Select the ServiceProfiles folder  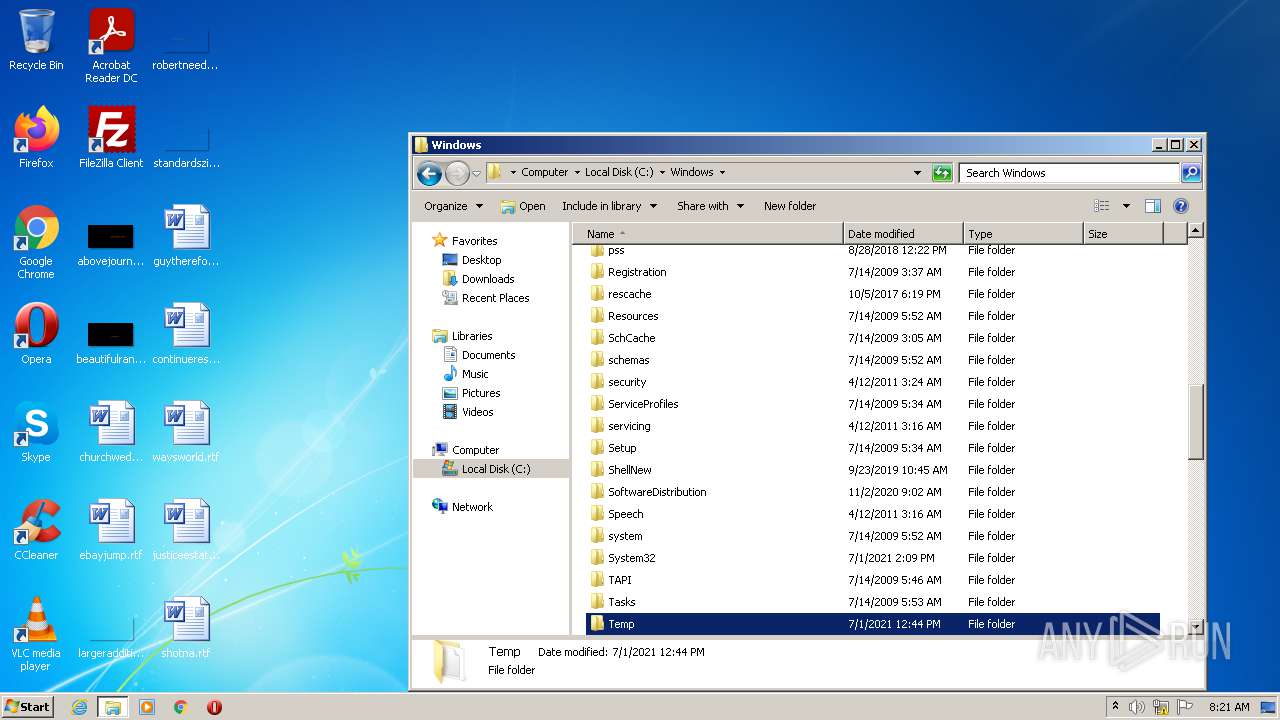643,404
